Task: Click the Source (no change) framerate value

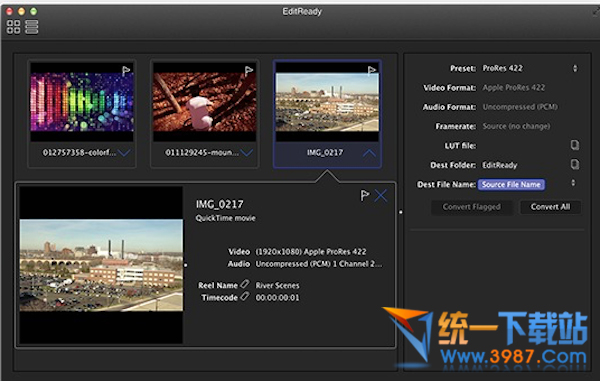Action: (516, 126)
